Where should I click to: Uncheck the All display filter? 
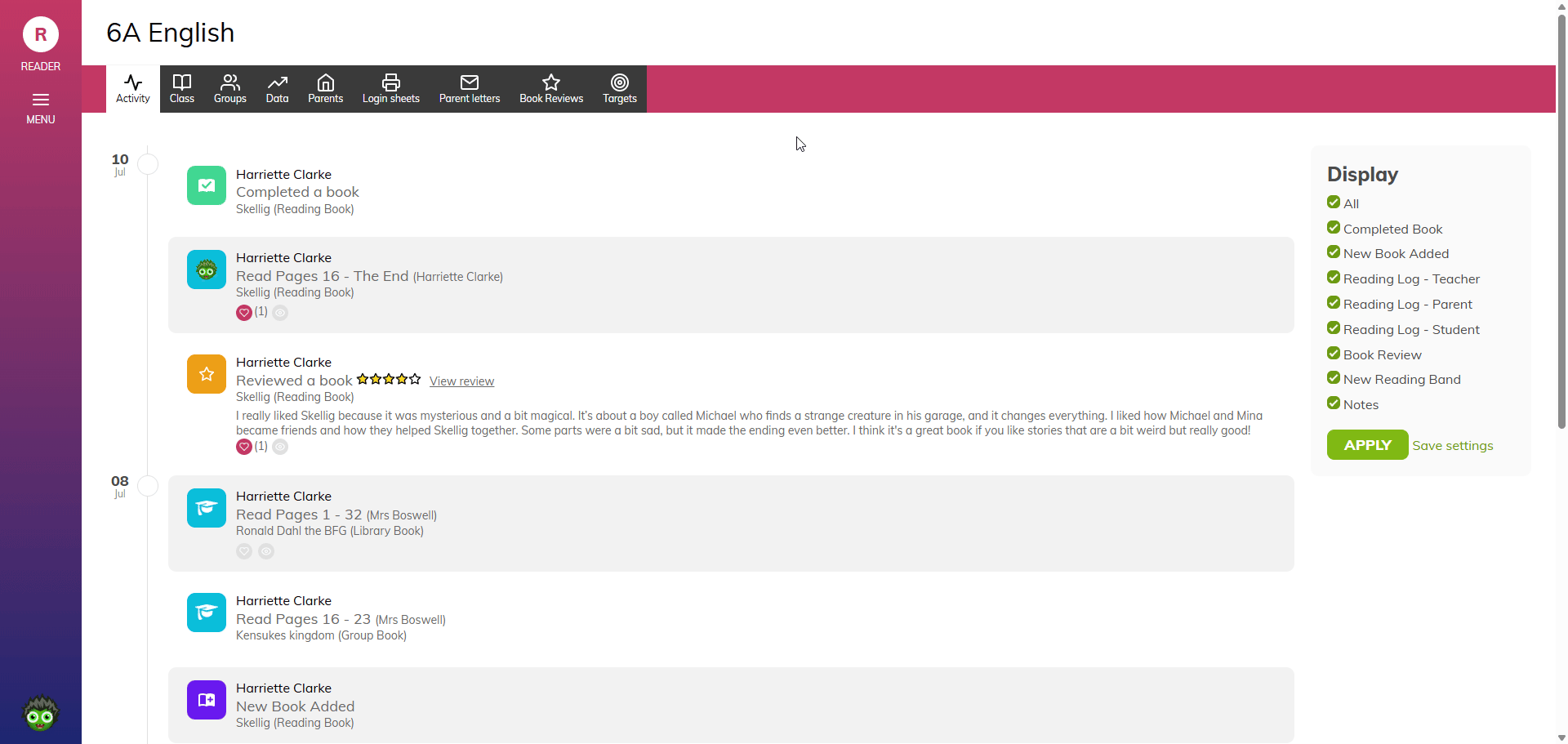pos(1334,203)
